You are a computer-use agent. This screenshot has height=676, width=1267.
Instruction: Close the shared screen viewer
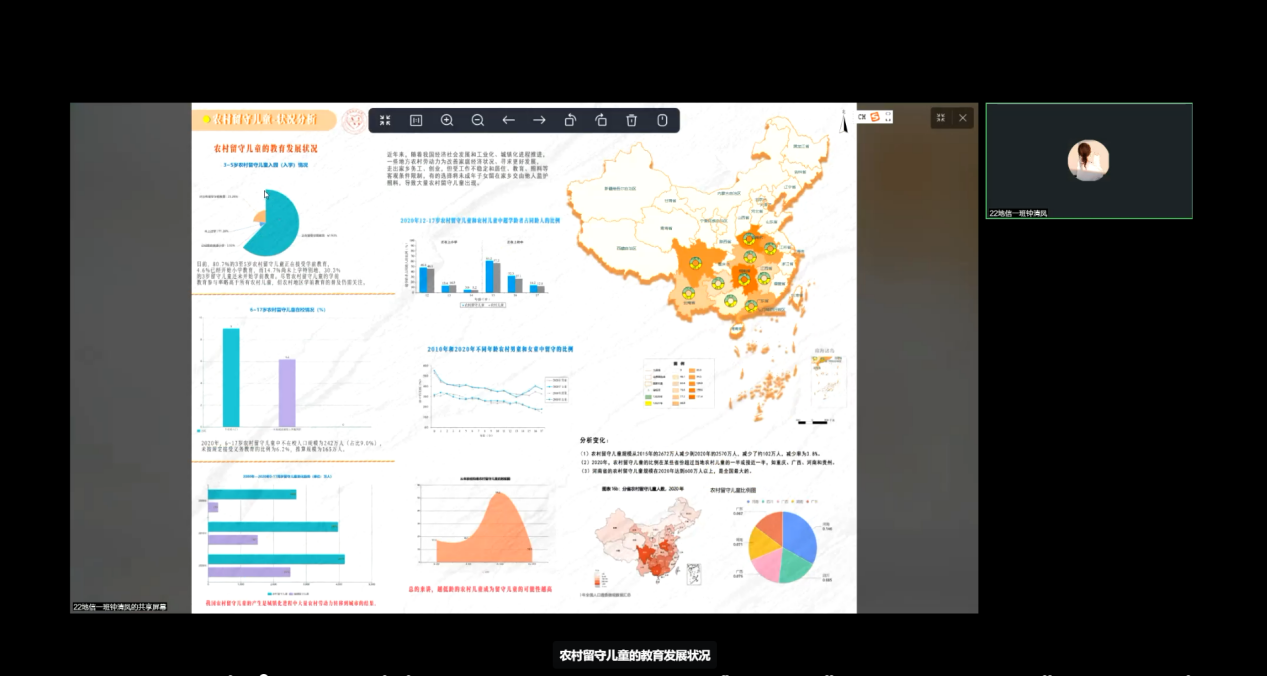point(963,118)
